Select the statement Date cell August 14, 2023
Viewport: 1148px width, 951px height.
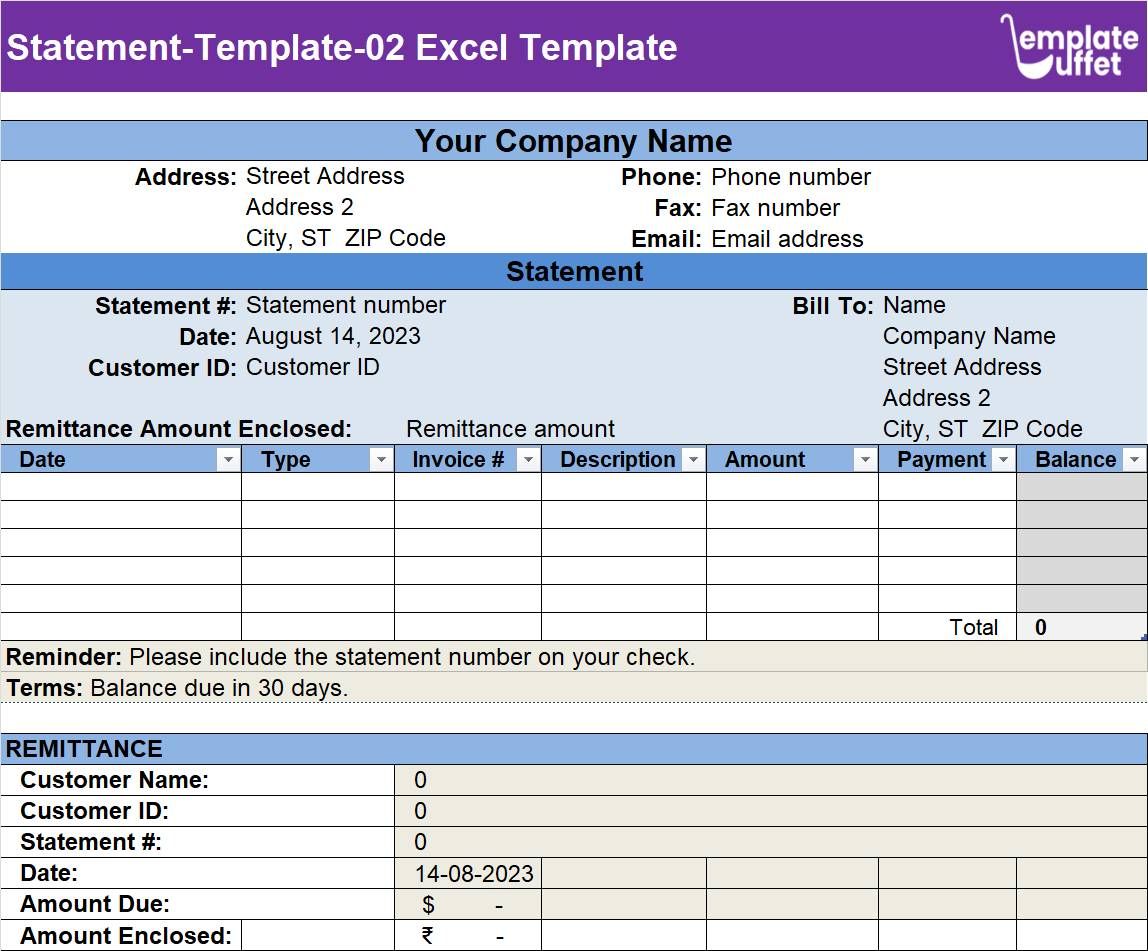tap(333, 336)
